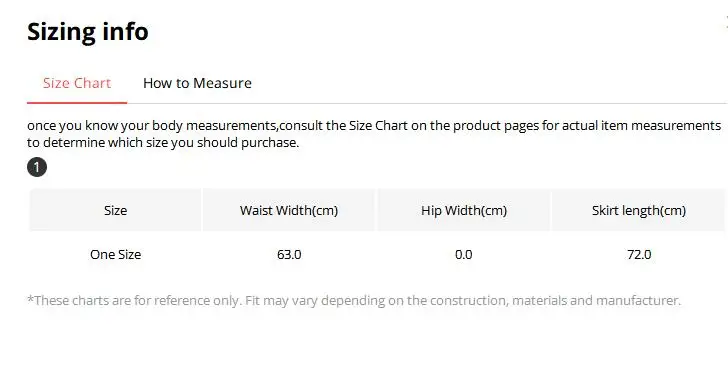Image resolution: width=728 pixels, height=371 pixels.
Task: Click the 72.0 skirt length value
Action: point(639,254)
